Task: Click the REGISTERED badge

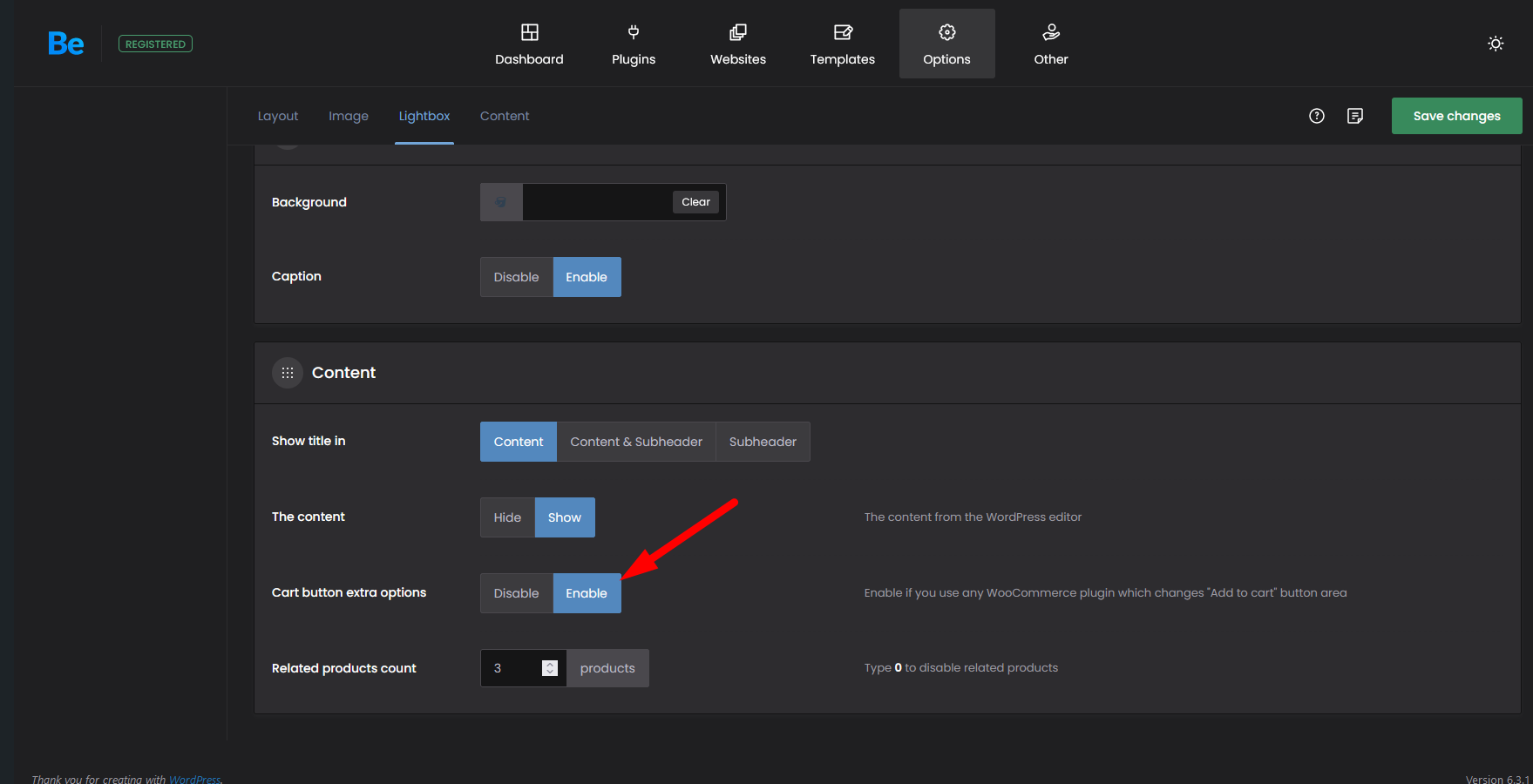Action: pyautogui.click(x=155, y=44)
